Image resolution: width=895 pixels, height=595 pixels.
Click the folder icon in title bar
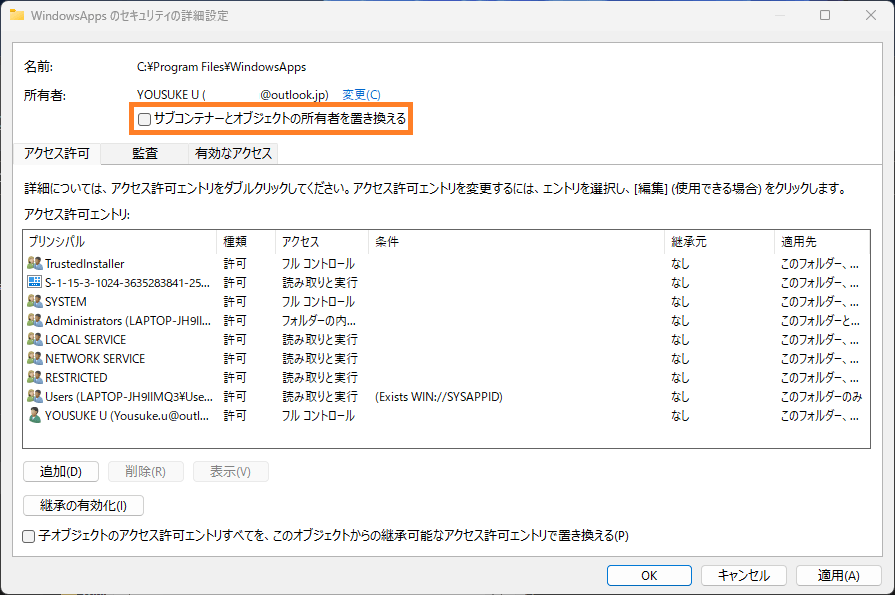pyautogui.click(x=17, y=15)
